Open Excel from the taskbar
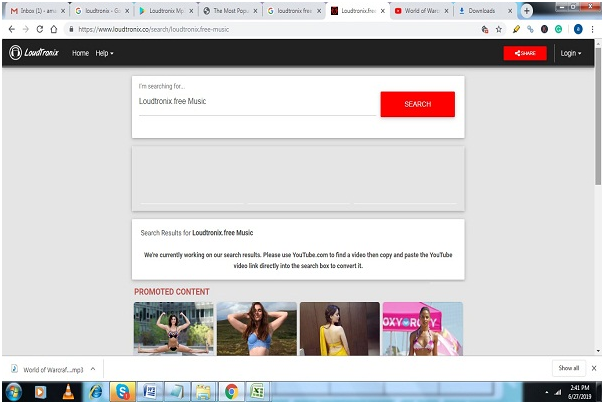Image resolution: width=604 pixels, height=404 pixels. pos(257,392)
